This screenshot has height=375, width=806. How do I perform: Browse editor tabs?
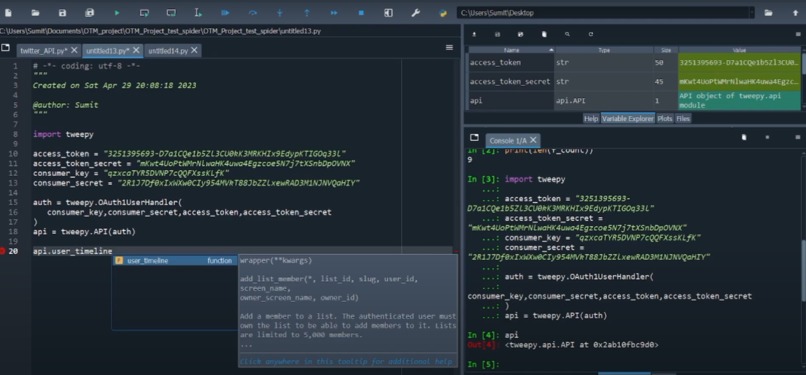[x=6, y=47]
